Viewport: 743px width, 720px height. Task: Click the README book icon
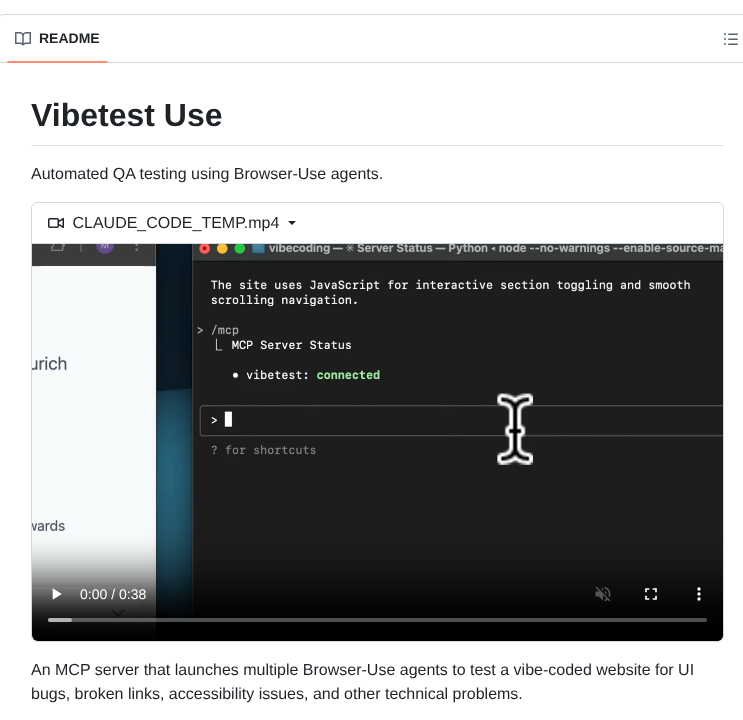[x=23, y=38]
